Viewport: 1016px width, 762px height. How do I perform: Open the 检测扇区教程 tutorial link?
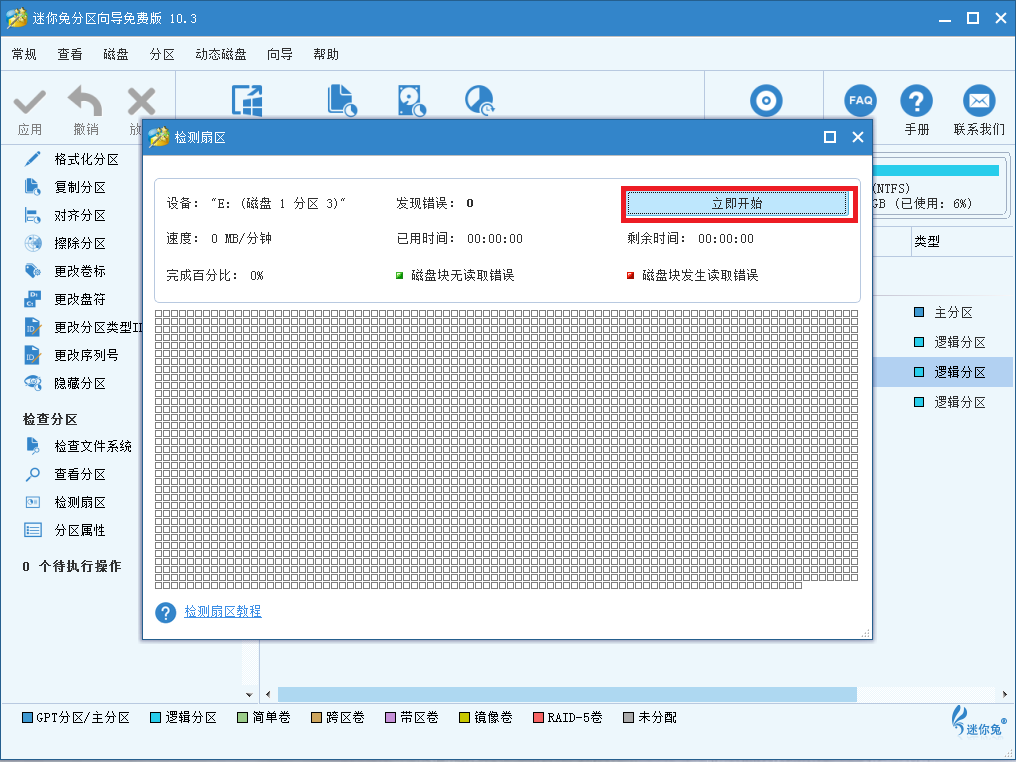(x=223, y=611)
